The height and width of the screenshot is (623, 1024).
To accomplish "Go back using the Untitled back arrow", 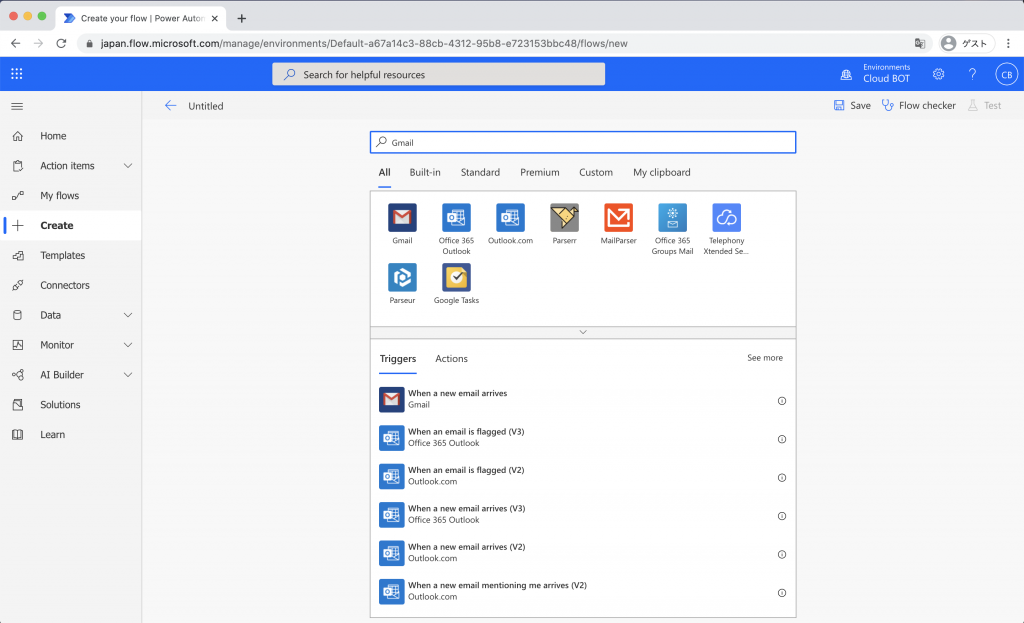I will click(x=170, y=106).
